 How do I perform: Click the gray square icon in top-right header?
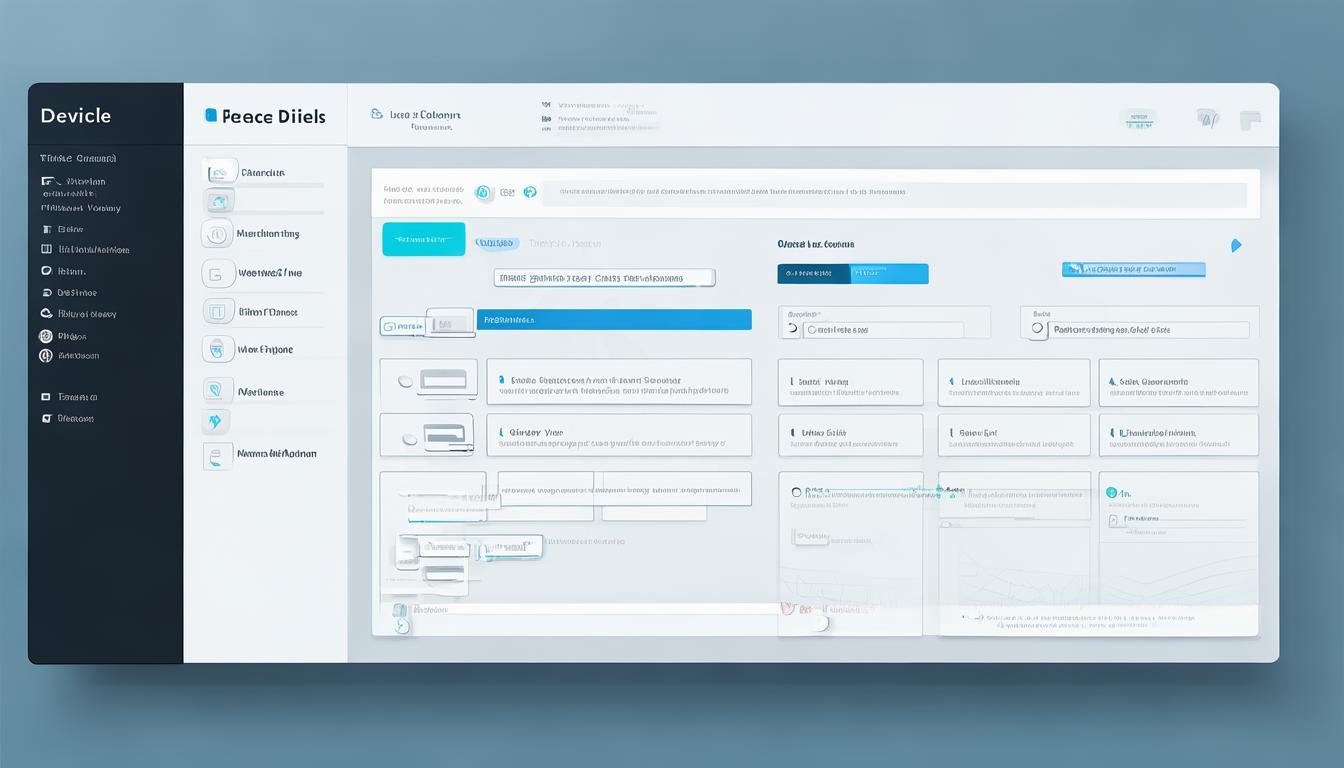[x=1250, y=120]
